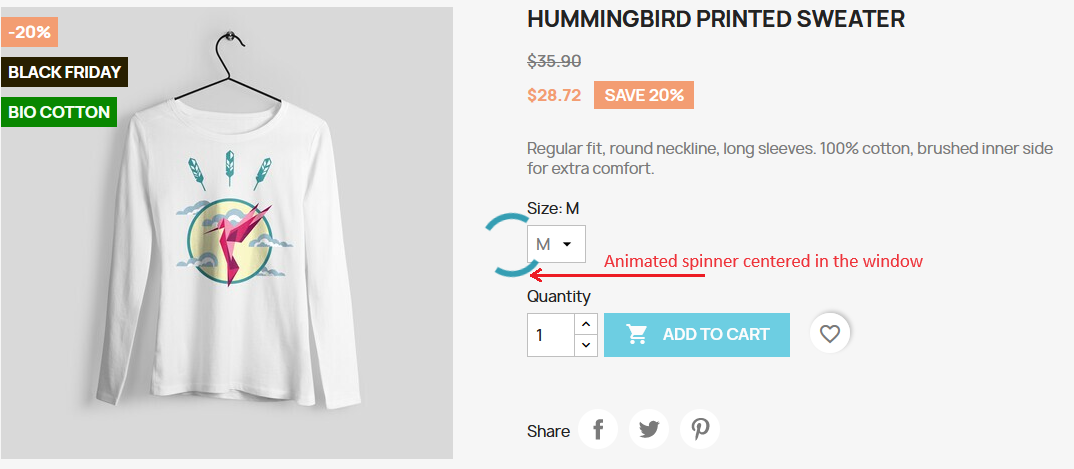1074x469 pixels.
Task: Open the Size M dropdown
Action: click(556, 244)
